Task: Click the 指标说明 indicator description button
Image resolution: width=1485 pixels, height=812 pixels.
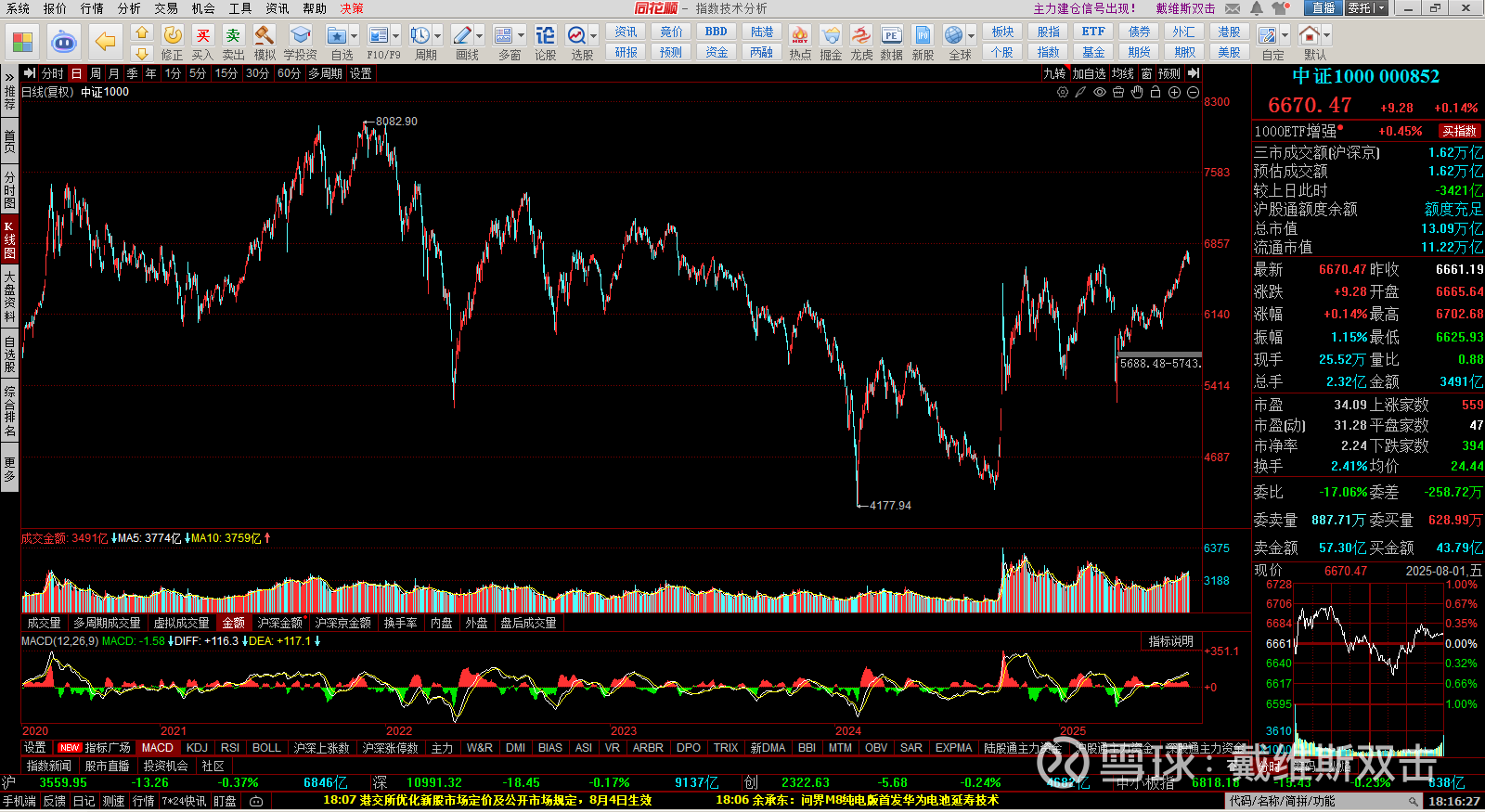Action: point(1170,641)
